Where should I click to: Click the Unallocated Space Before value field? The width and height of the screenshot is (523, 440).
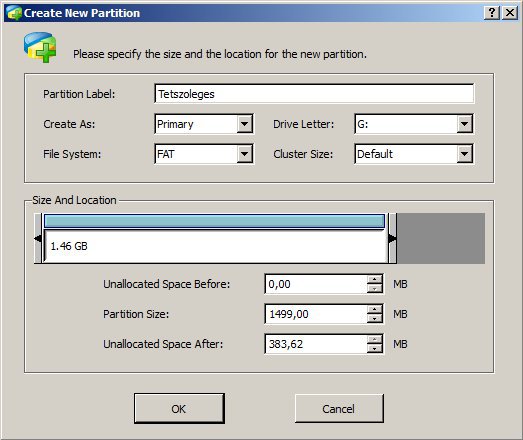316,284
